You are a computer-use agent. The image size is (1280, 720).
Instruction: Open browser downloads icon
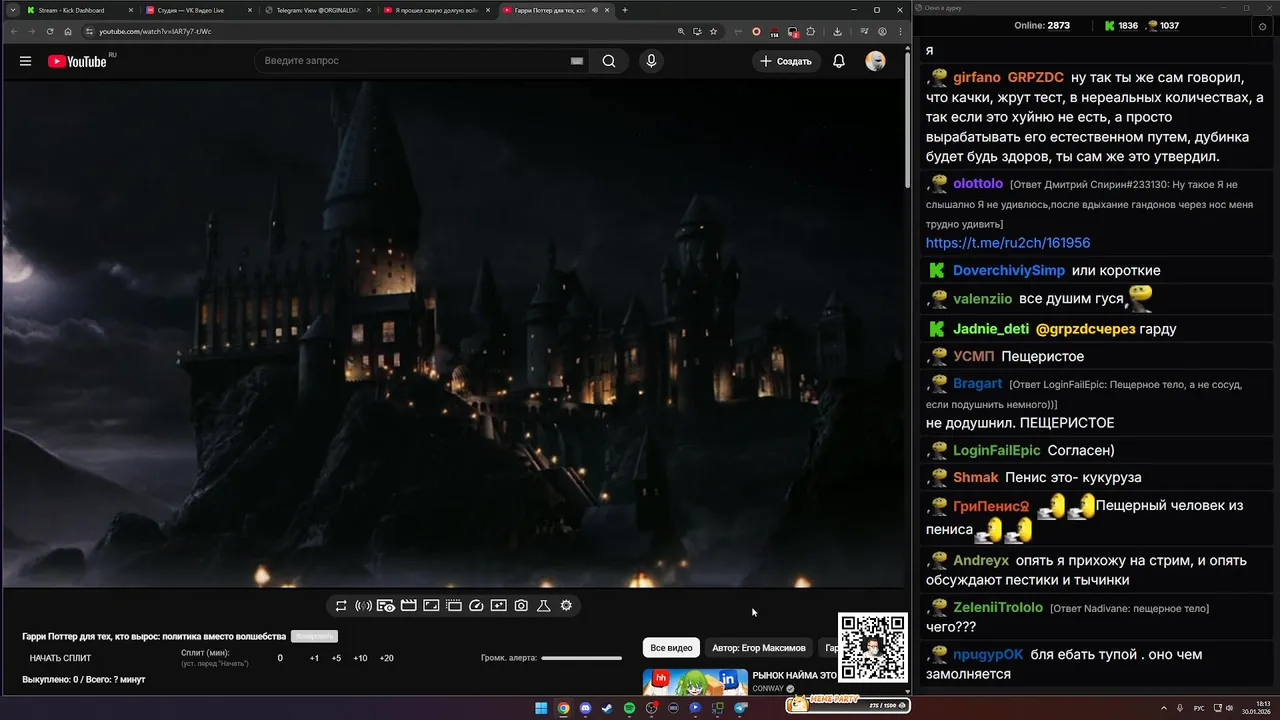837,31
